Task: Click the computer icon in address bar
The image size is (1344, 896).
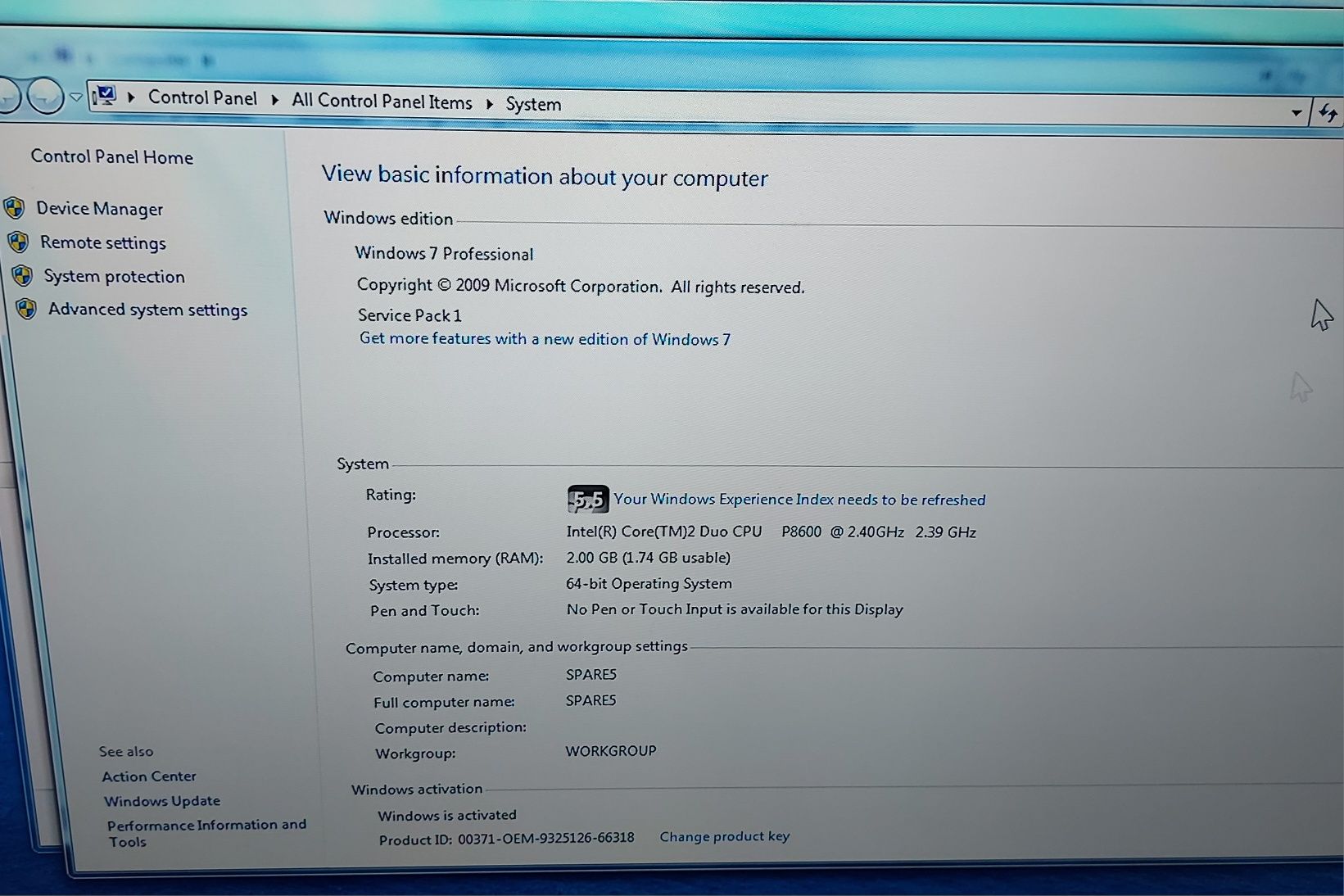Action: coord(105,96)
